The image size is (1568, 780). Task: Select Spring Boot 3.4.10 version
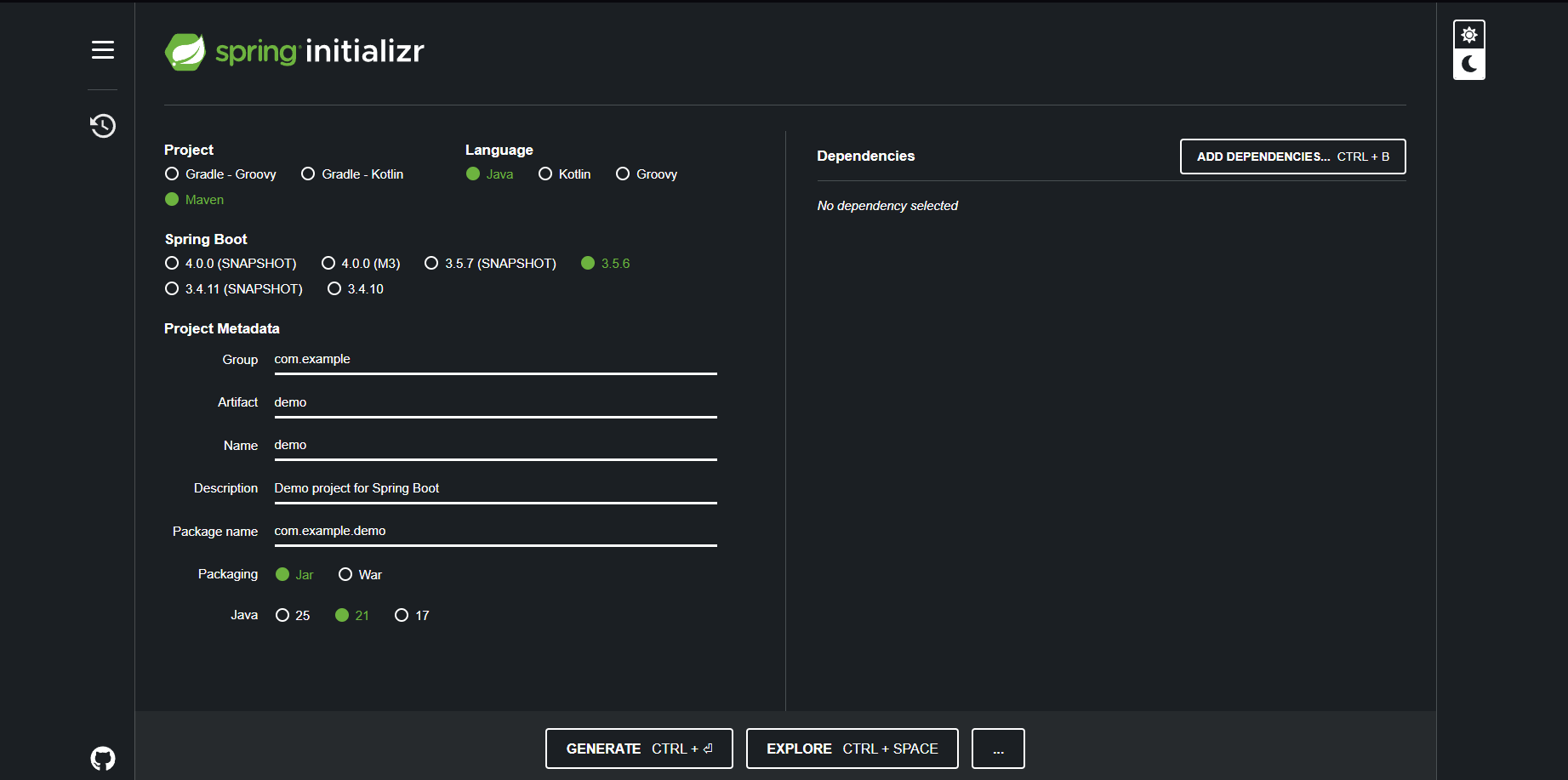(334, 289)
